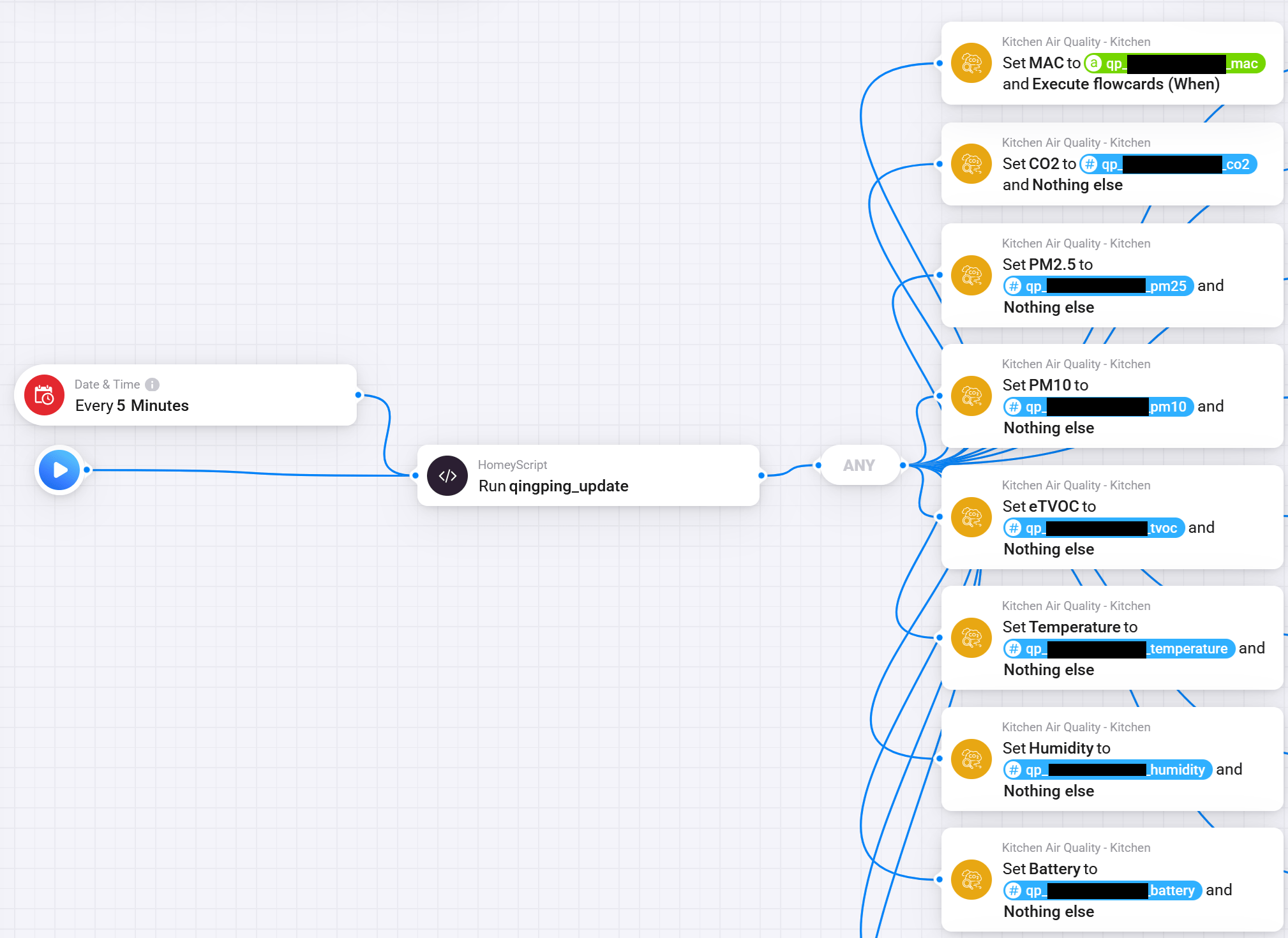Select the qingping_update script name
The width and height of the screenshot is (1288, 938).
(568, 486)
